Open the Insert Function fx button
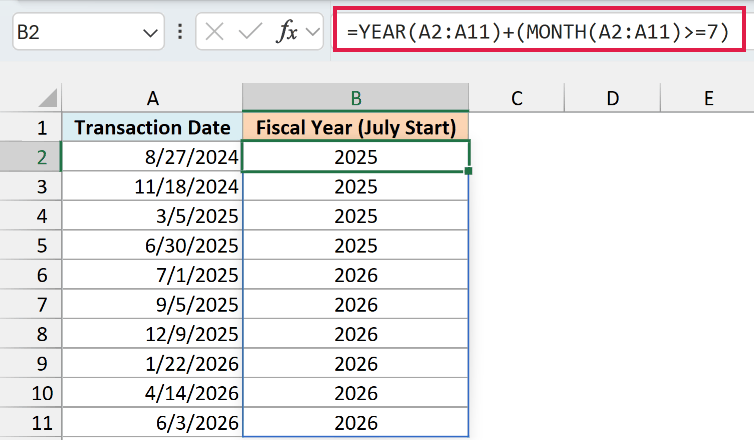This screenshot has width=754, height=440. click(287, 32)
